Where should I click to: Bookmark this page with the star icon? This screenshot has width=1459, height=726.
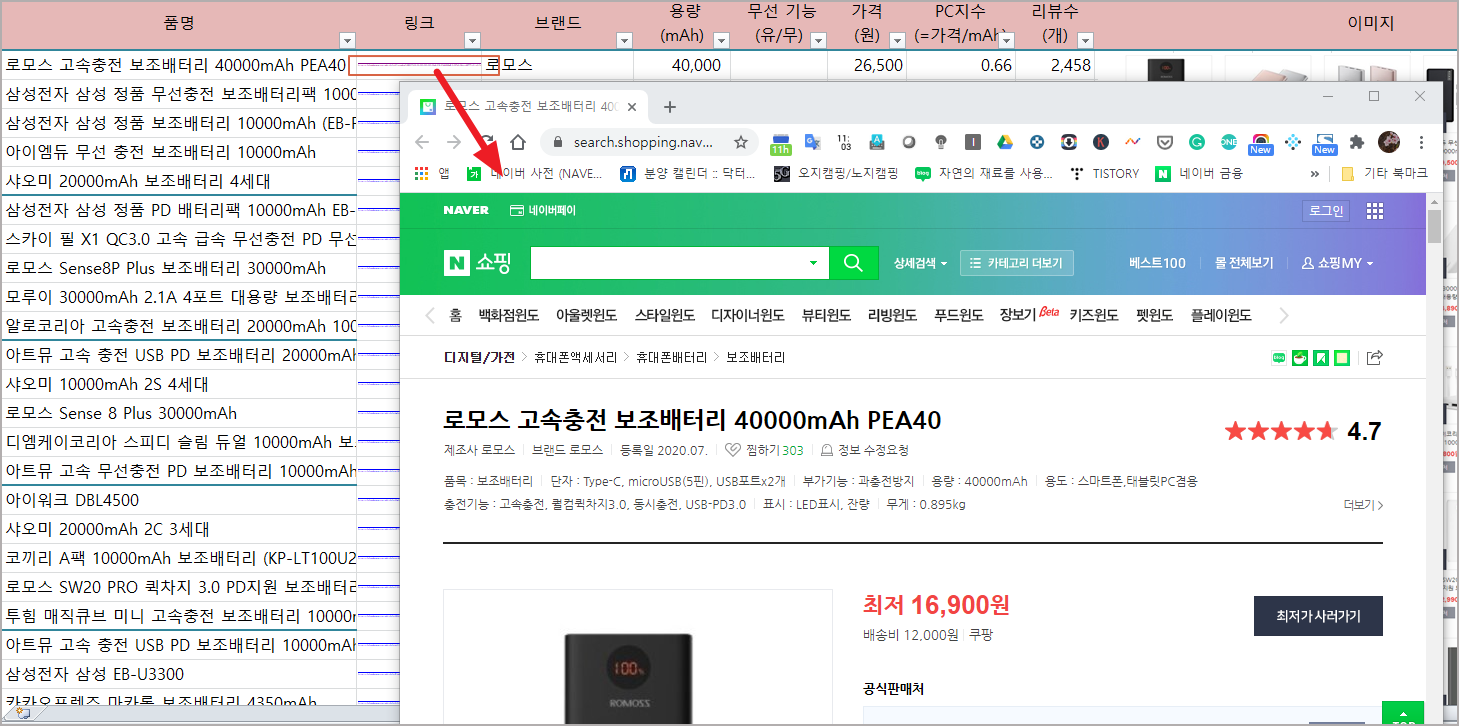click(741, 142)
